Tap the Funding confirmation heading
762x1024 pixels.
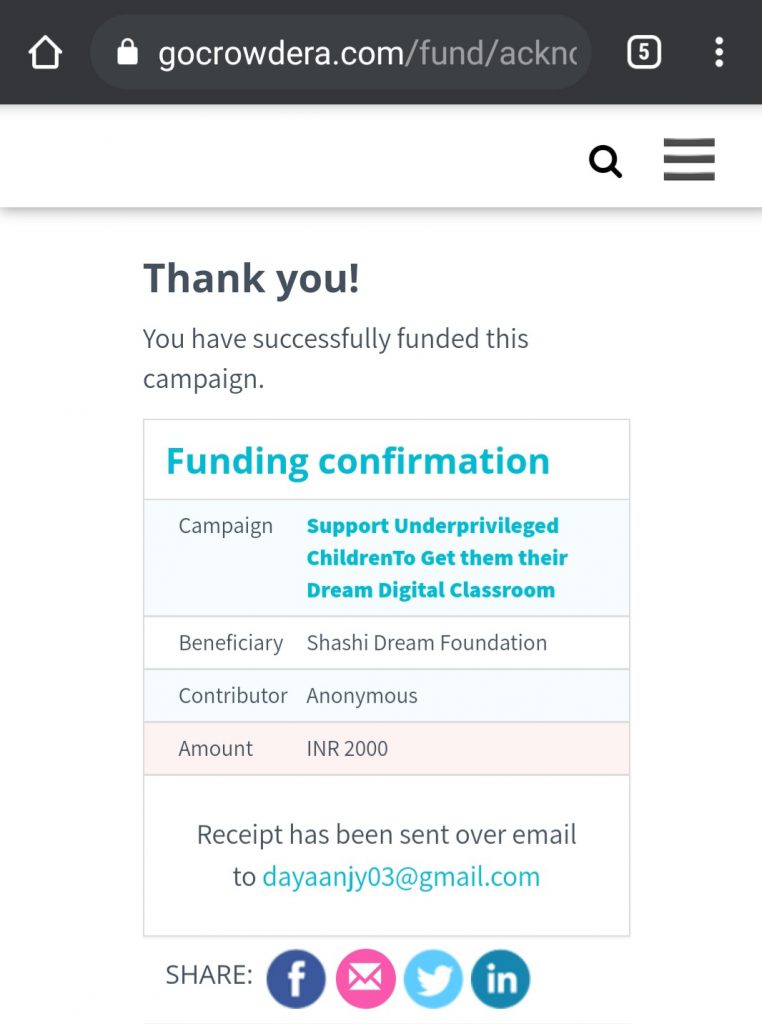(x=358, y=461)
